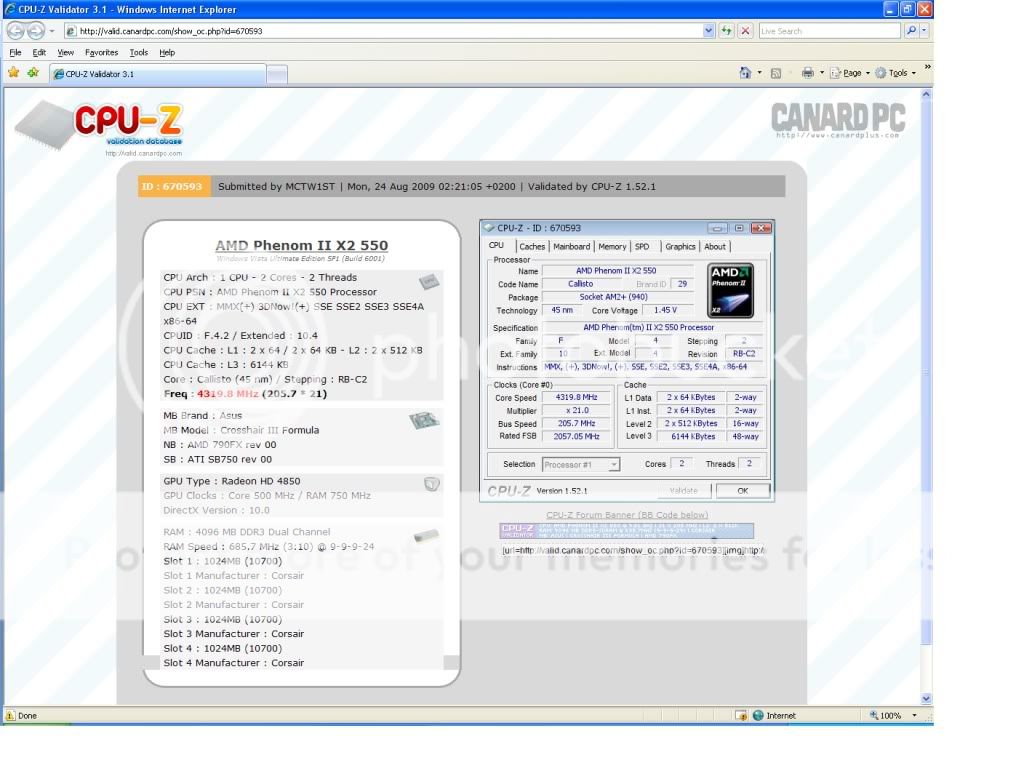Click the Home icon in the command bar

tap(745, 72)
